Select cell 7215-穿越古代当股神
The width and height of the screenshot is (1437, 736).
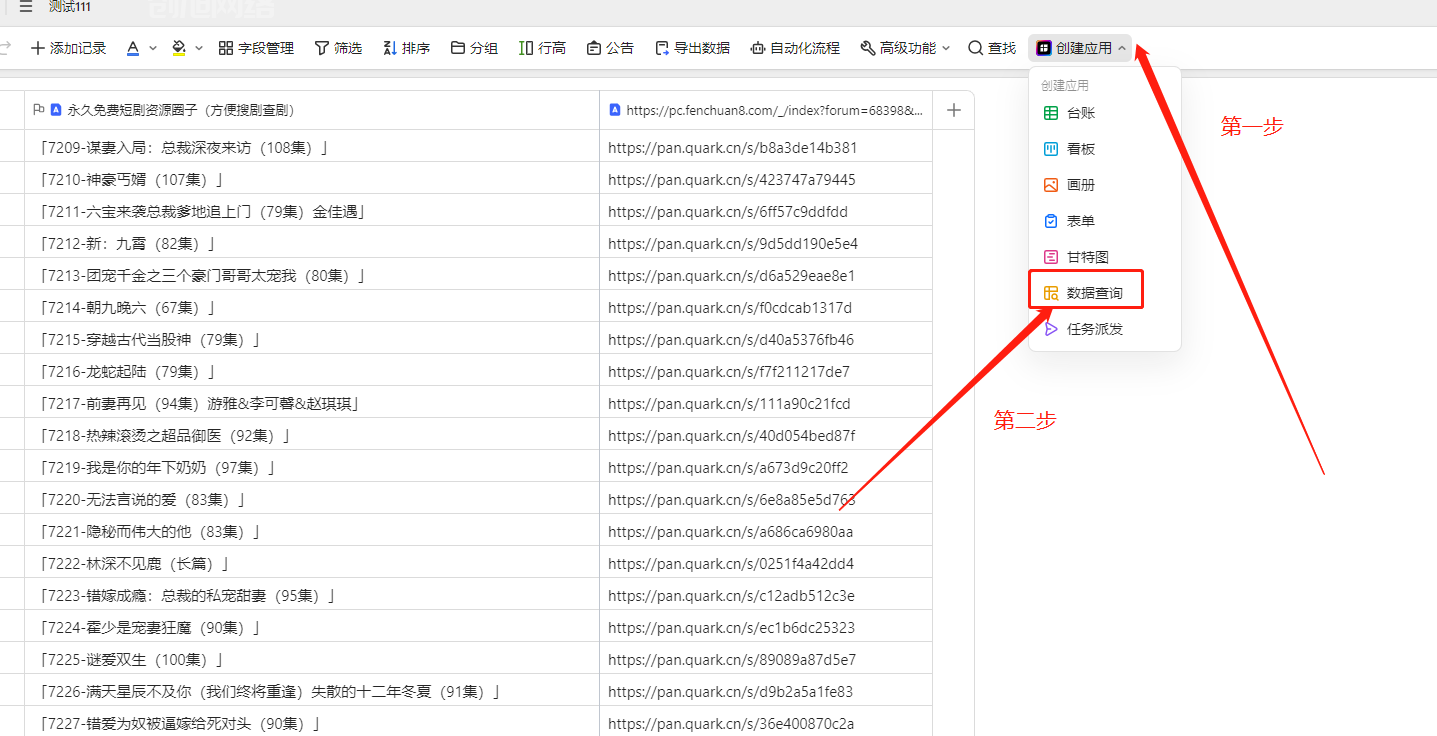coord(312,340)
